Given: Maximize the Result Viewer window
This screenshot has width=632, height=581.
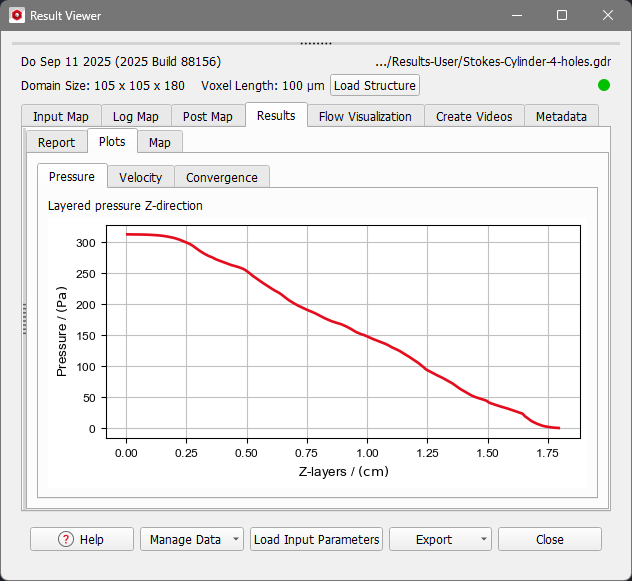Looking at the screenshot, I should click(x=562, y=16).
